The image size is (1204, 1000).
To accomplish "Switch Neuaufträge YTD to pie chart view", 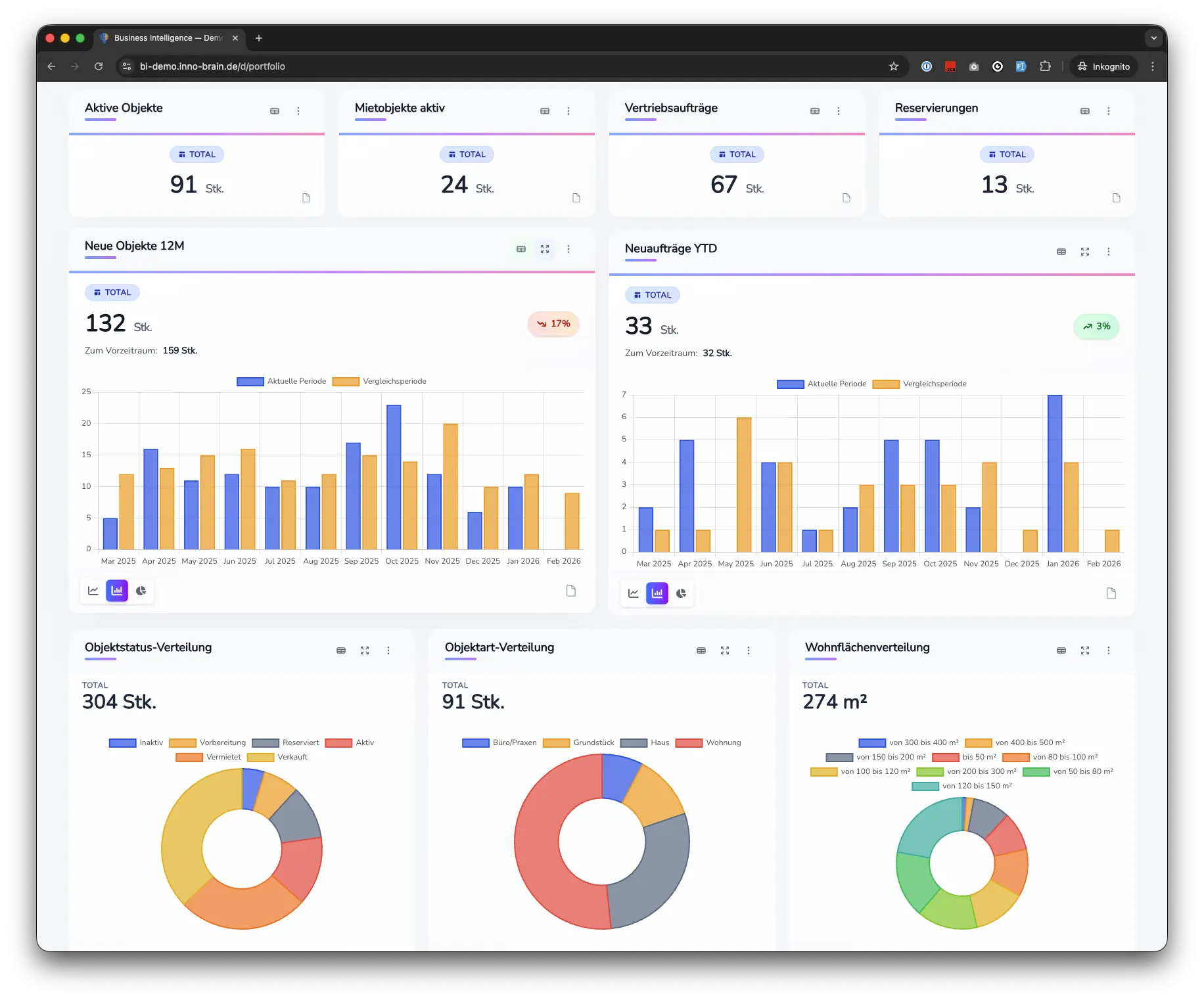I will [681, 593].
